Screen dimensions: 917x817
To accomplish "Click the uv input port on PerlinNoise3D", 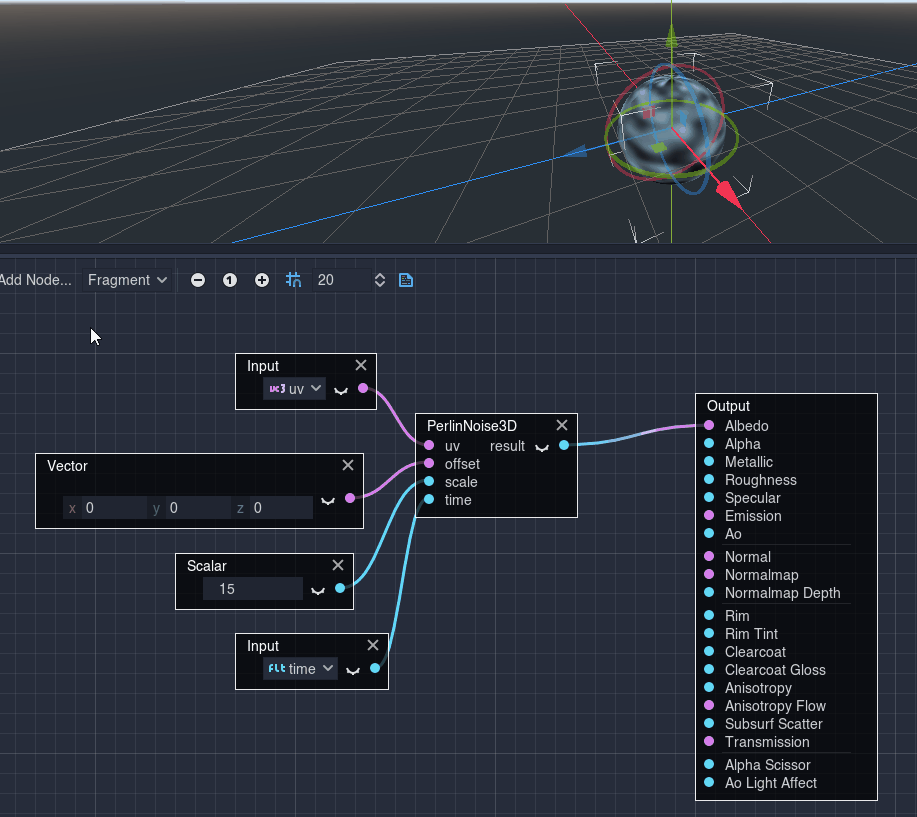I will point(428,446).
